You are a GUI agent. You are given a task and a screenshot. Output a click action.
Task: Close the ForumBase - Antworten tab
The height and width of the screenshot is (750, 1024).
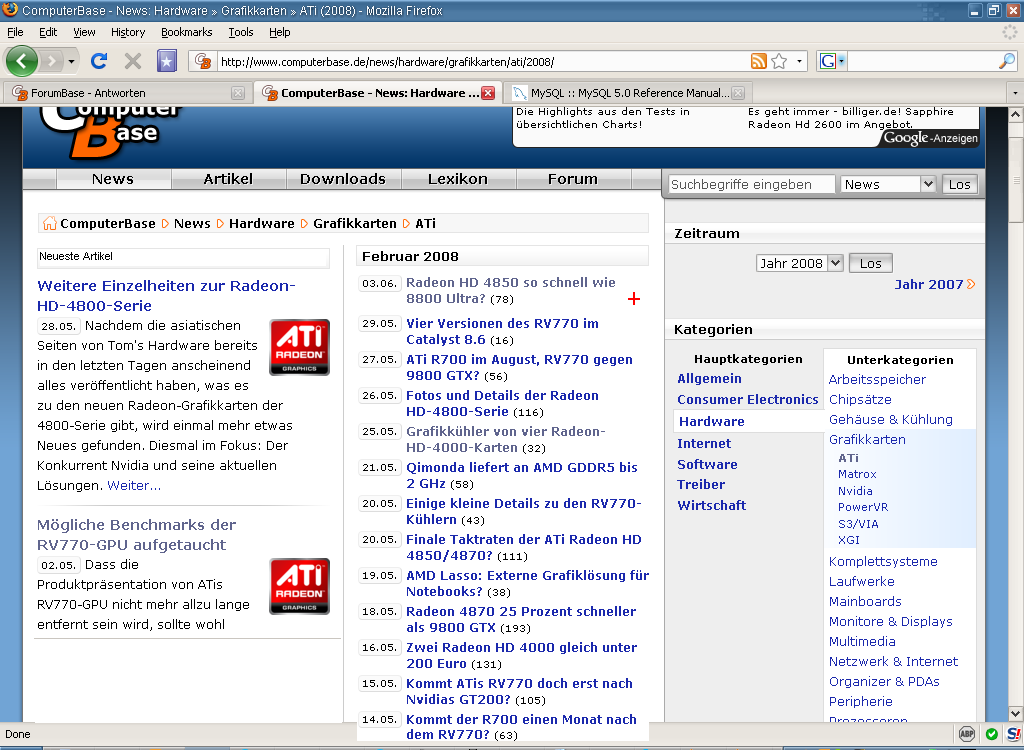tap(238, 93)
